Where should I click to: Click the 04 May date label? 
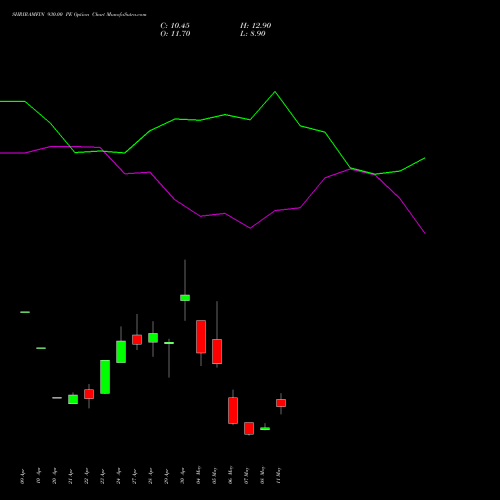(198, 475)
